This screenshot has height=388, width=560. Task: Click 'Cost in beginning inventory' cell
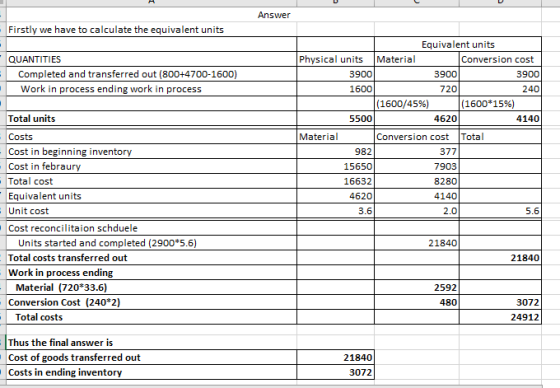click(151, 151)
